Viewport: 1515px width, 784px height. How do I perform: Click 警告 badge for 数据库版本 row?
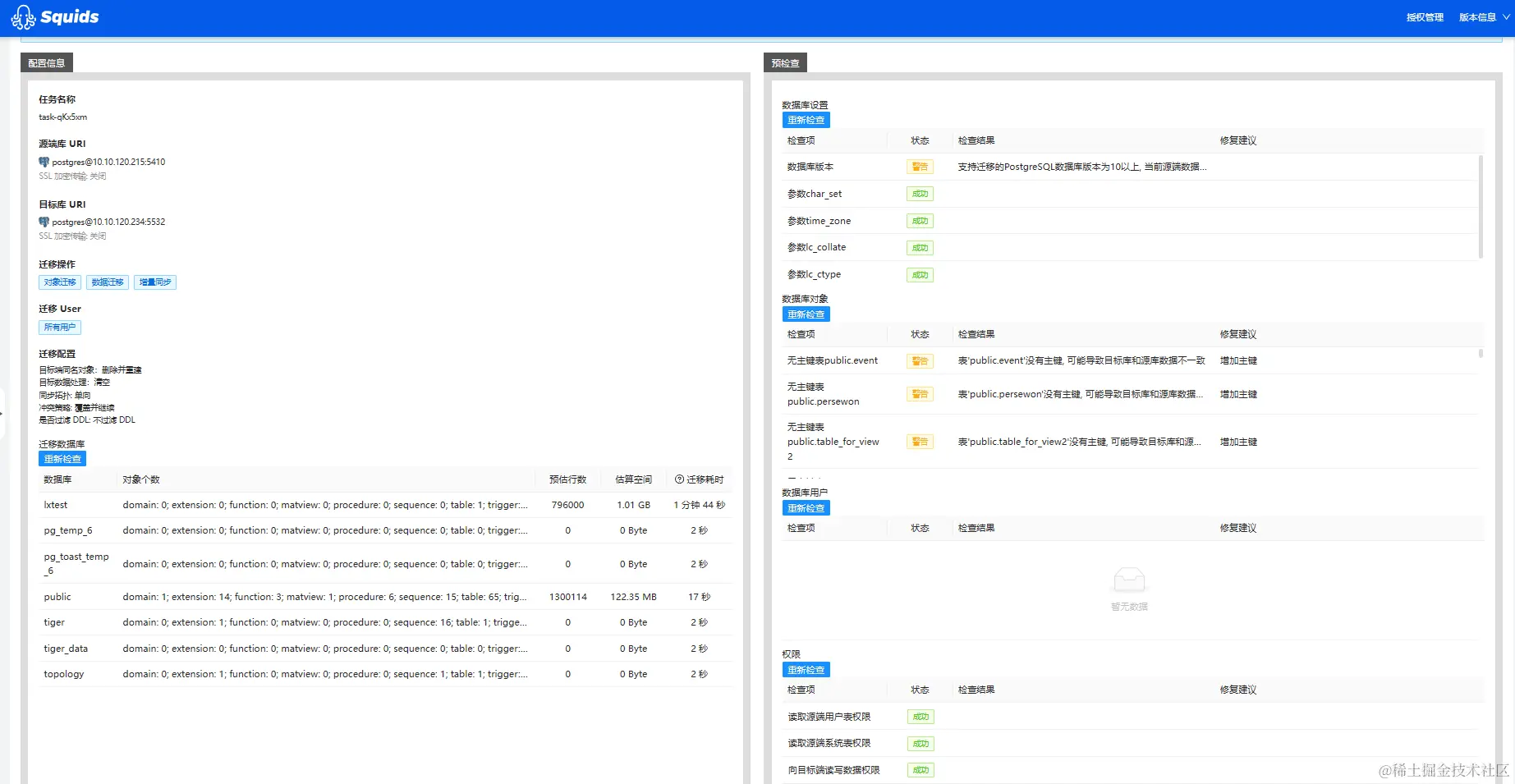(x=920, y=167)
